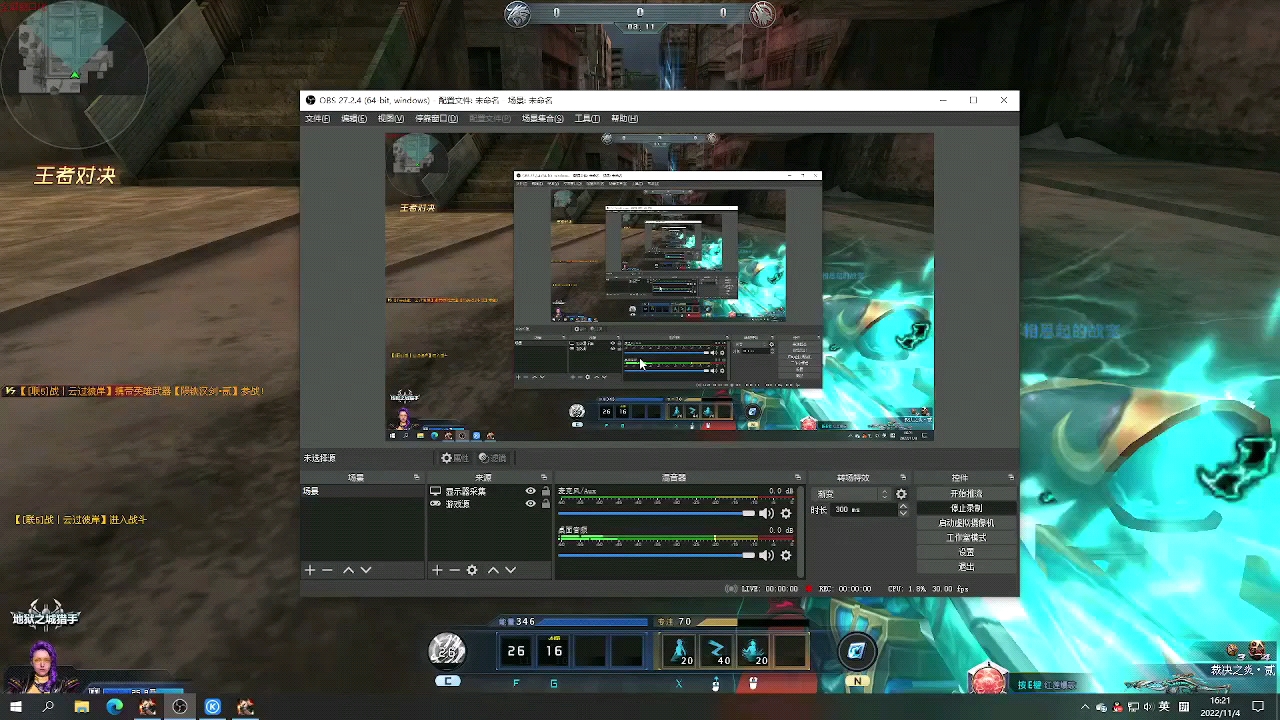Screen dimensions: 1280x720
Task: Select the 显示器采集 source row
Action: pos(489,491)
